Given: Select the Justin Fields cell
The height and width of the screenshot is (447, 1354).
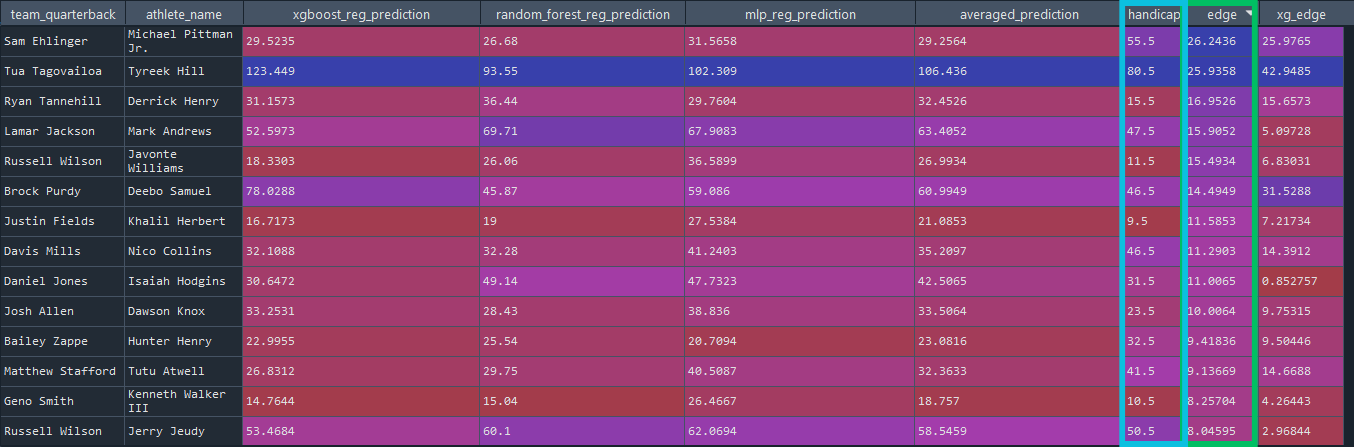Looking at the screenshot, I should coord(62,222).
